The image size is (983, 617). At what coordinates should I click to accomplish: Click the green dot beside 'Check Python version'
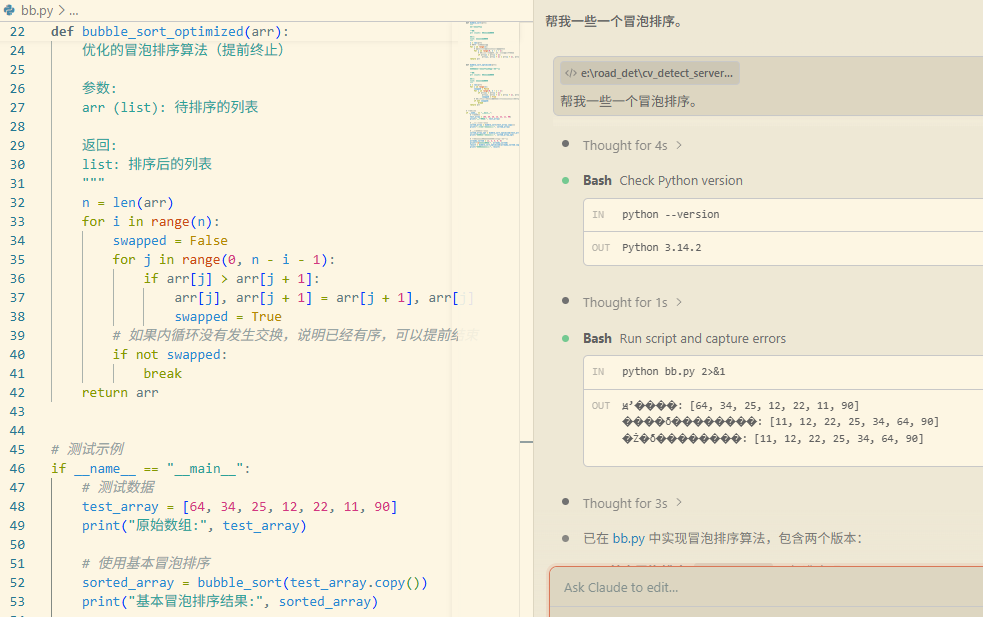point(566,181)
